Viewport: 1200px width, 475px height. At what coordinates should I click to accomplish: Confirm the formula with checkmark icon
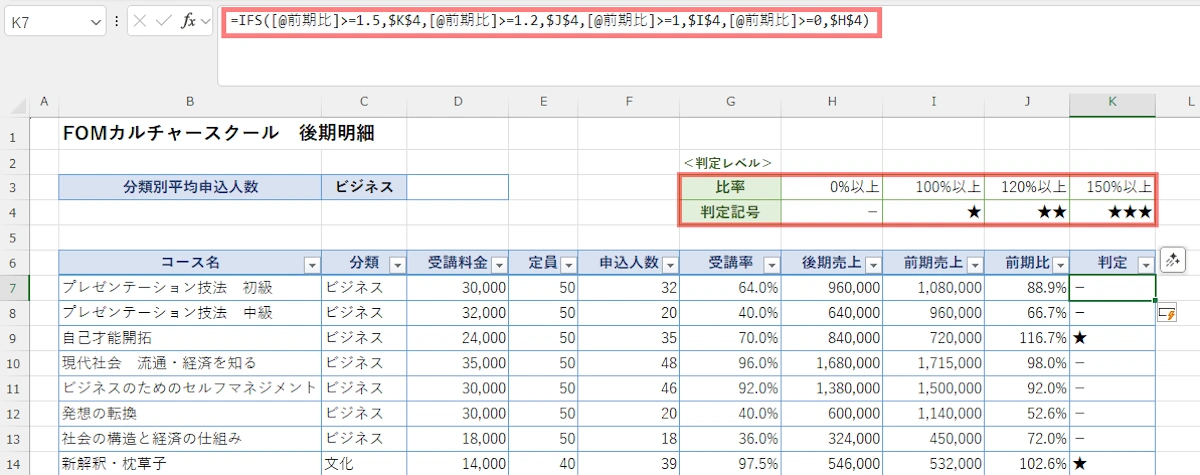pos(164,21)
